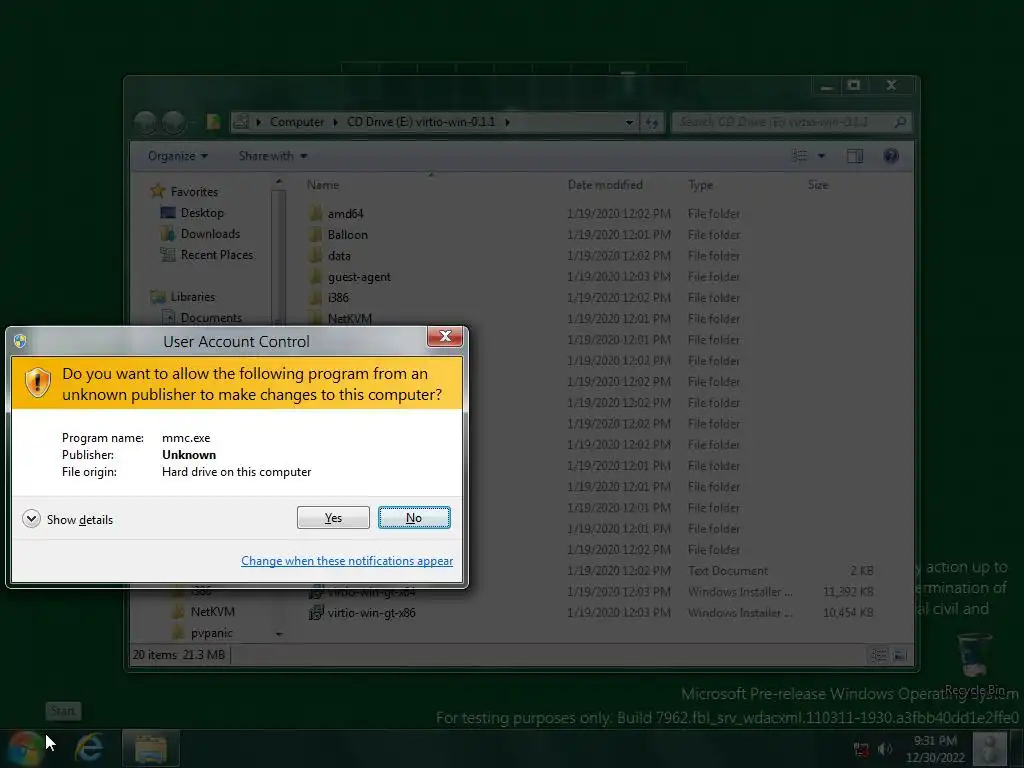Open dropdown arrow after virtio-win-0.1.1 breadcrumb
Image resolution: width=1024 pixels, height=768 pixels.
(507, 122)
